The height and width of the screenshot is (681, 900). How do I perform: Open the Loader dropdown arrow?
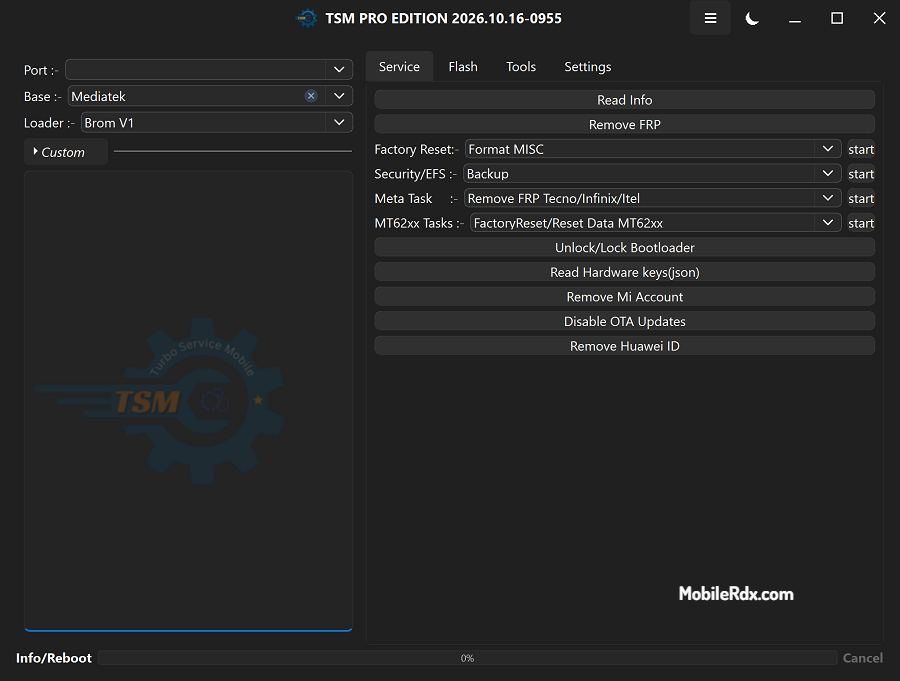[339, 122]
